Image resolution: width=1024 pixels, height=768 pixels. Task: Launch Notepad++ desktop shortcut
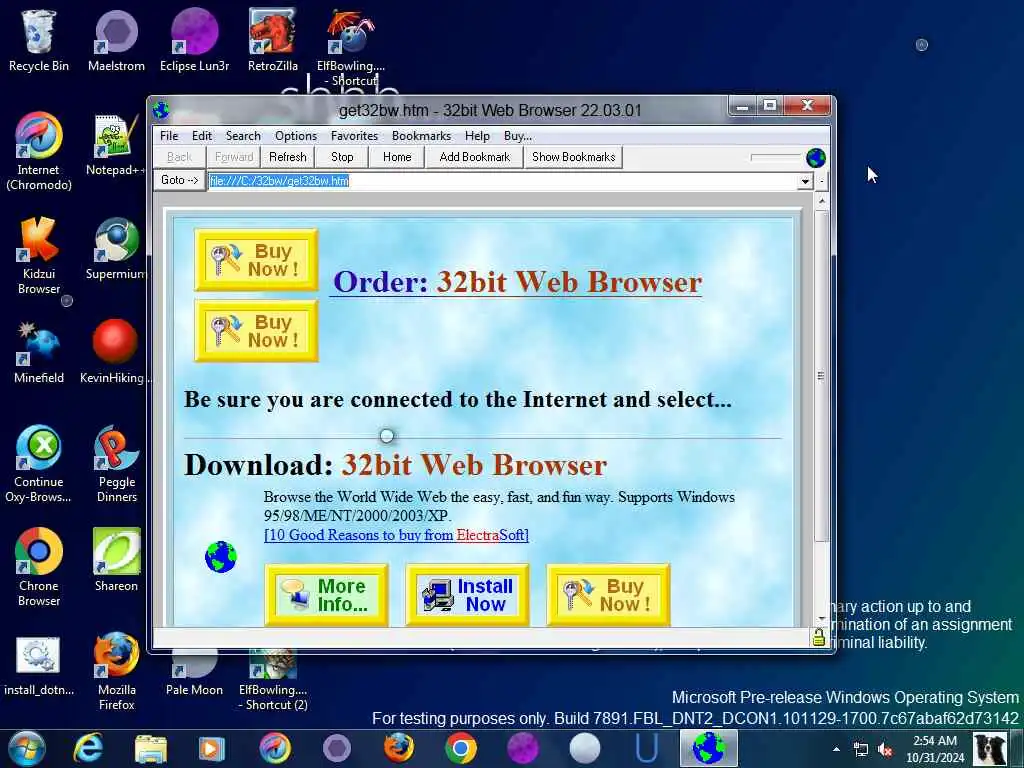coord(116,145)
